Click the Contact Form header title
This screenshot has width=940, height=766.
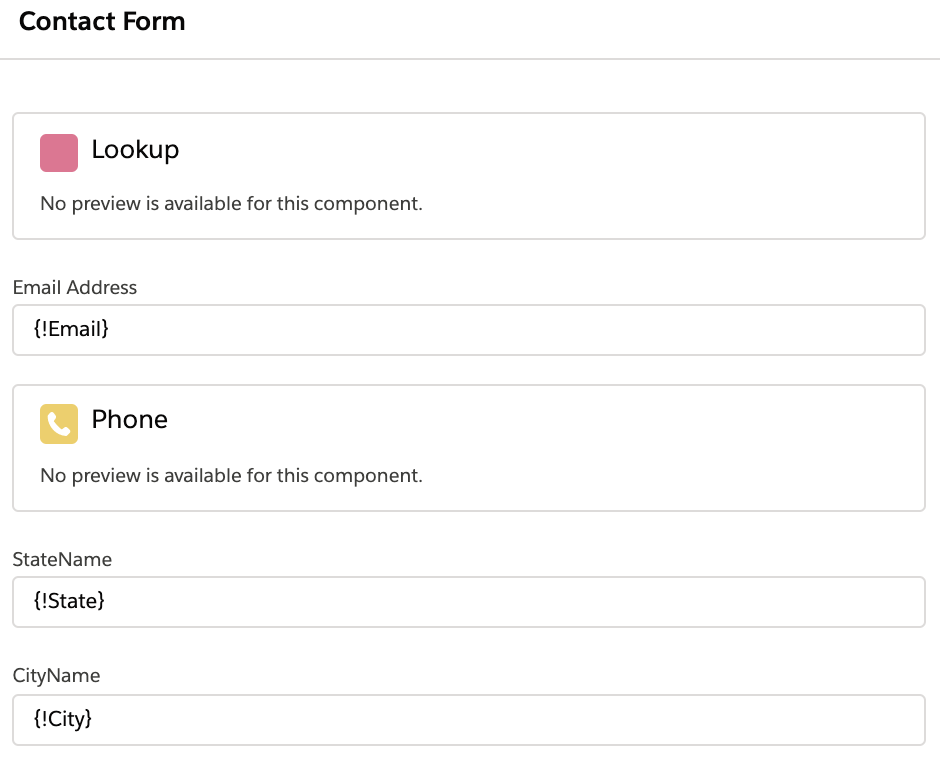tap(102, 22)
